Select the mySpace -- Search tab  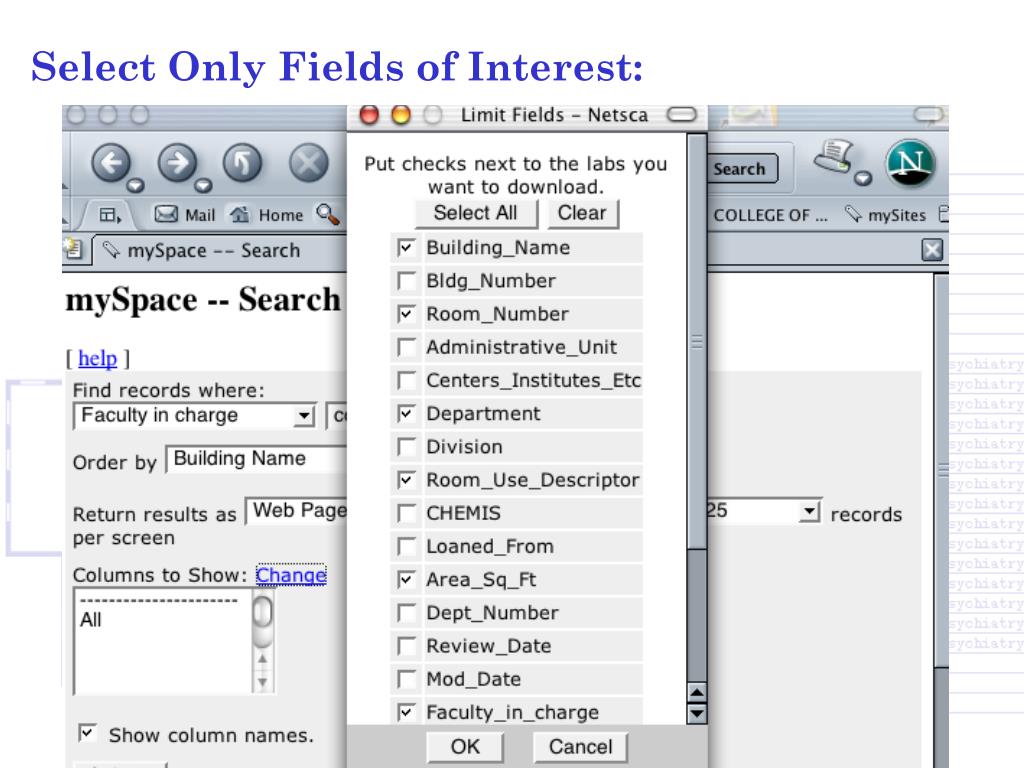(x=213, y=251)
